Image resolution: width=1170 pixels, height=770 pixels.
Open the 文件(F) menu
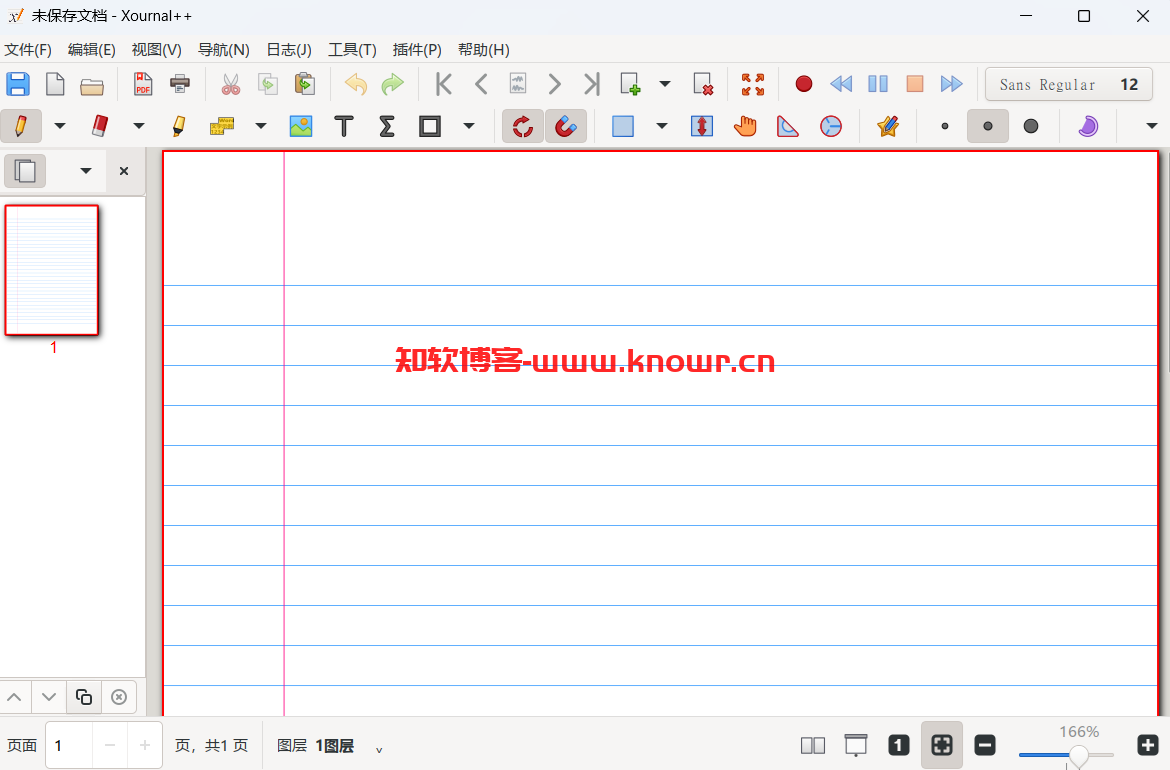coord(28,50)
